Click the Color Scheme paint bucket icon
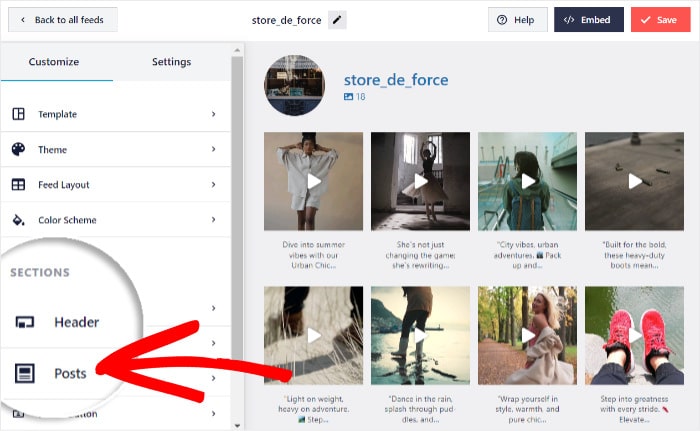This screenshot has width=700, height=431. click(18, 220)
